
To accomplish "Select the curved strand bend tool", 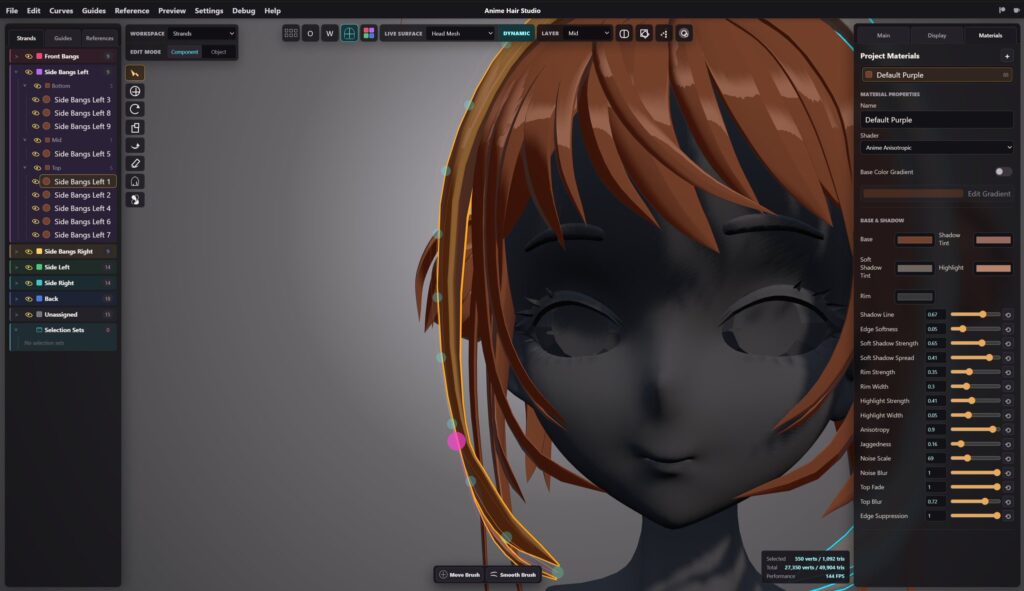I will point(135,145).
